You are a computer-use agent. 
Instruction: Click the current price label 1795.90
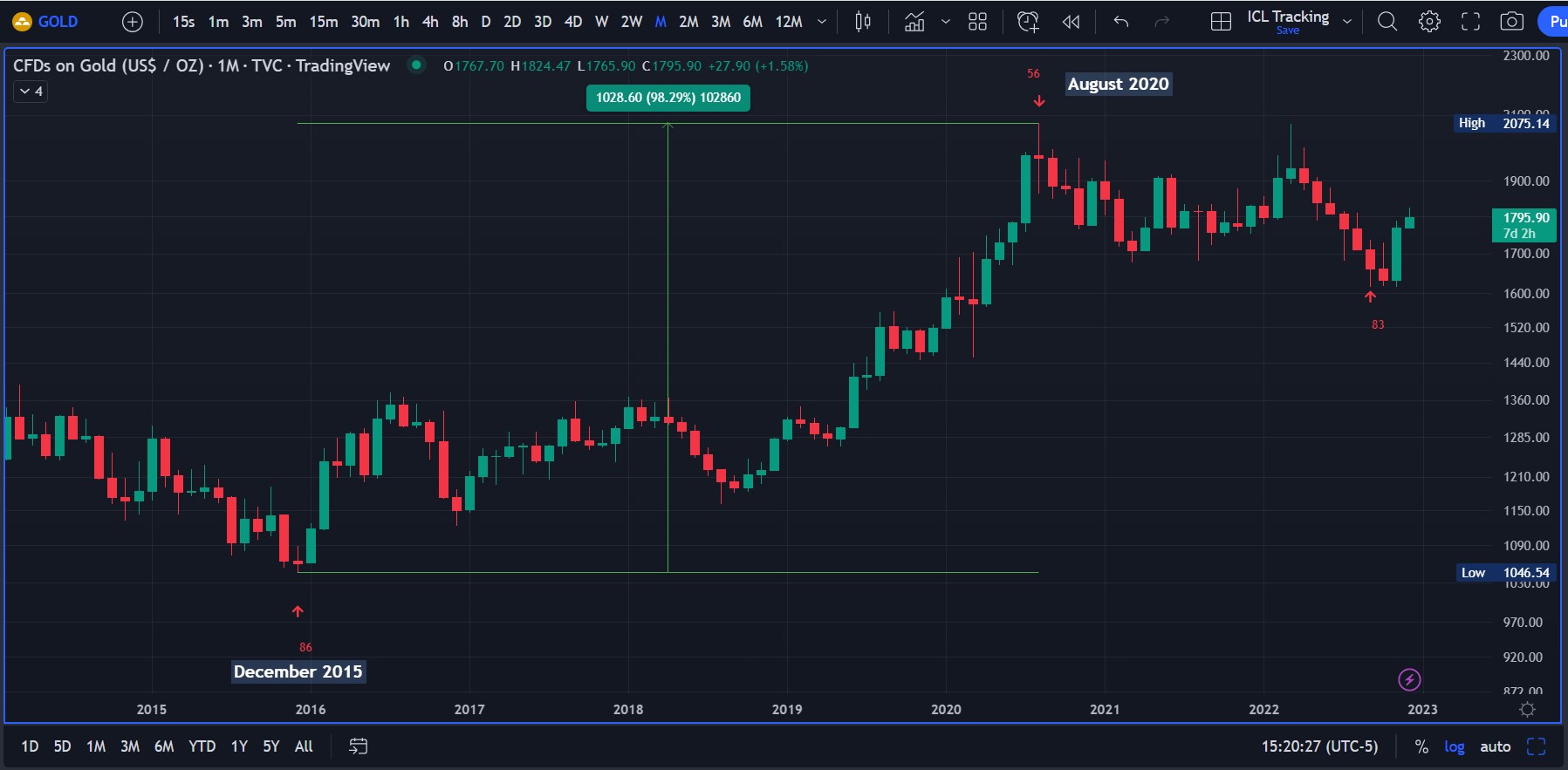pos(1525,225)
